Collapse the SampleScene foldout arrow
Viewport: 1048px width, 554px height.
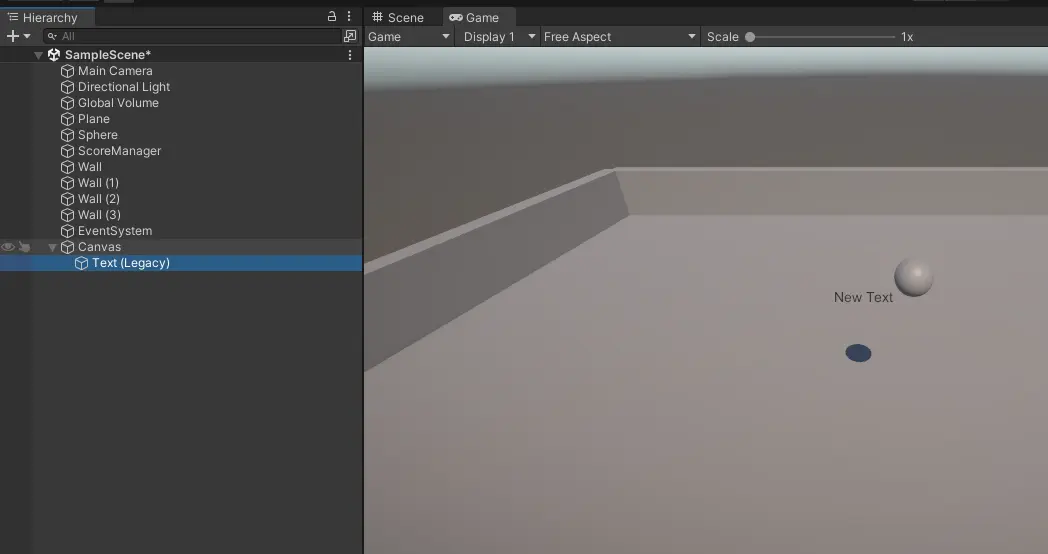tap(38, 55)
